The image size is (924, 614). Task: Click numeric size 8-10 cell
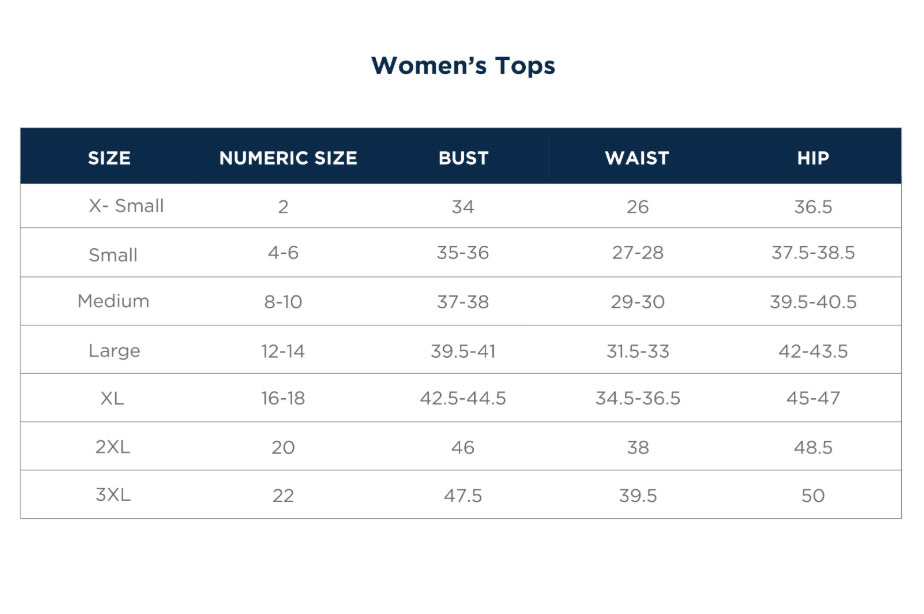pyautogui.click(x=283, y=302)
